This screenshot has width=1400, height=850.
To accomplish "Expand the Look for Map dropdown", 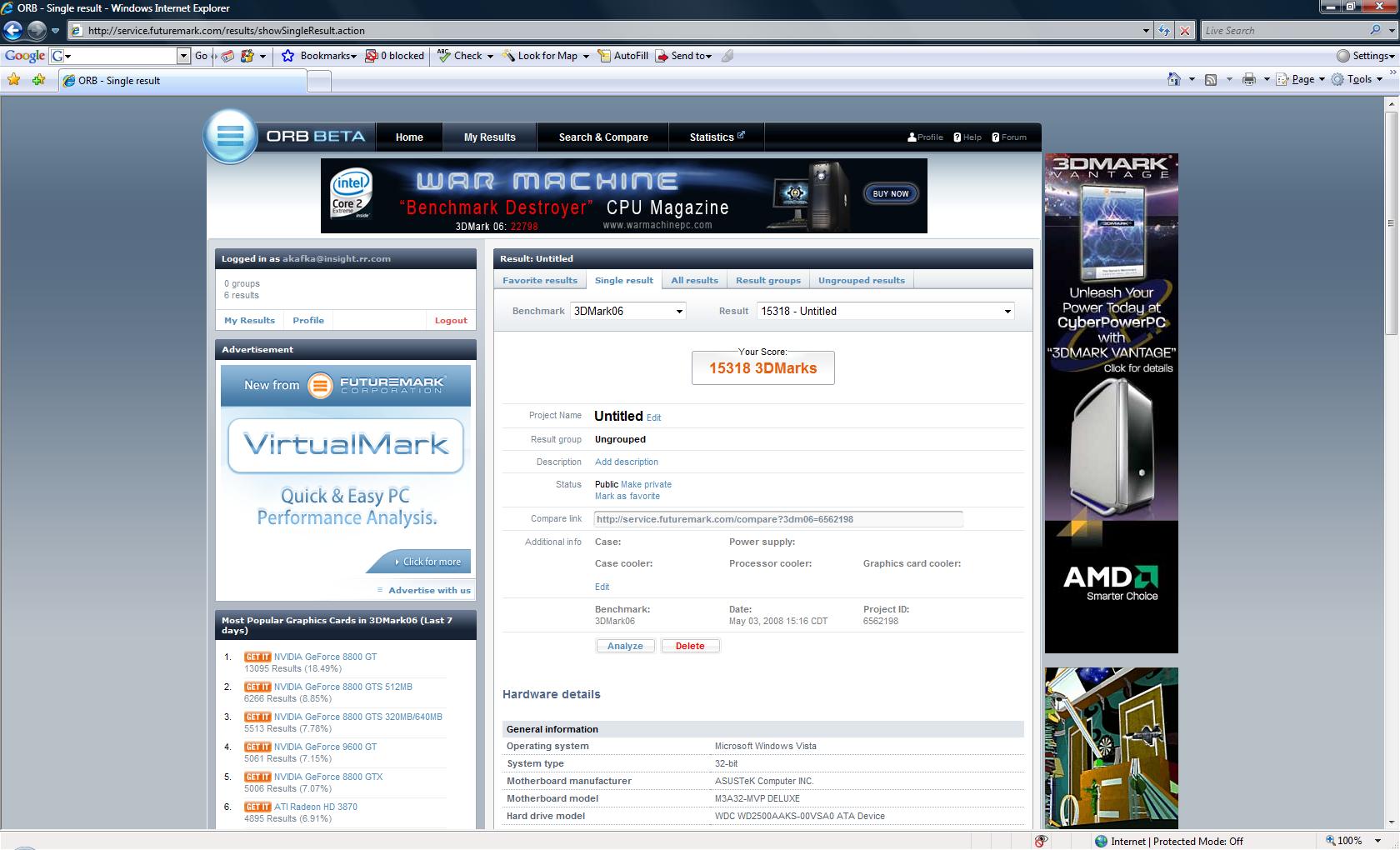I will 586,56.
